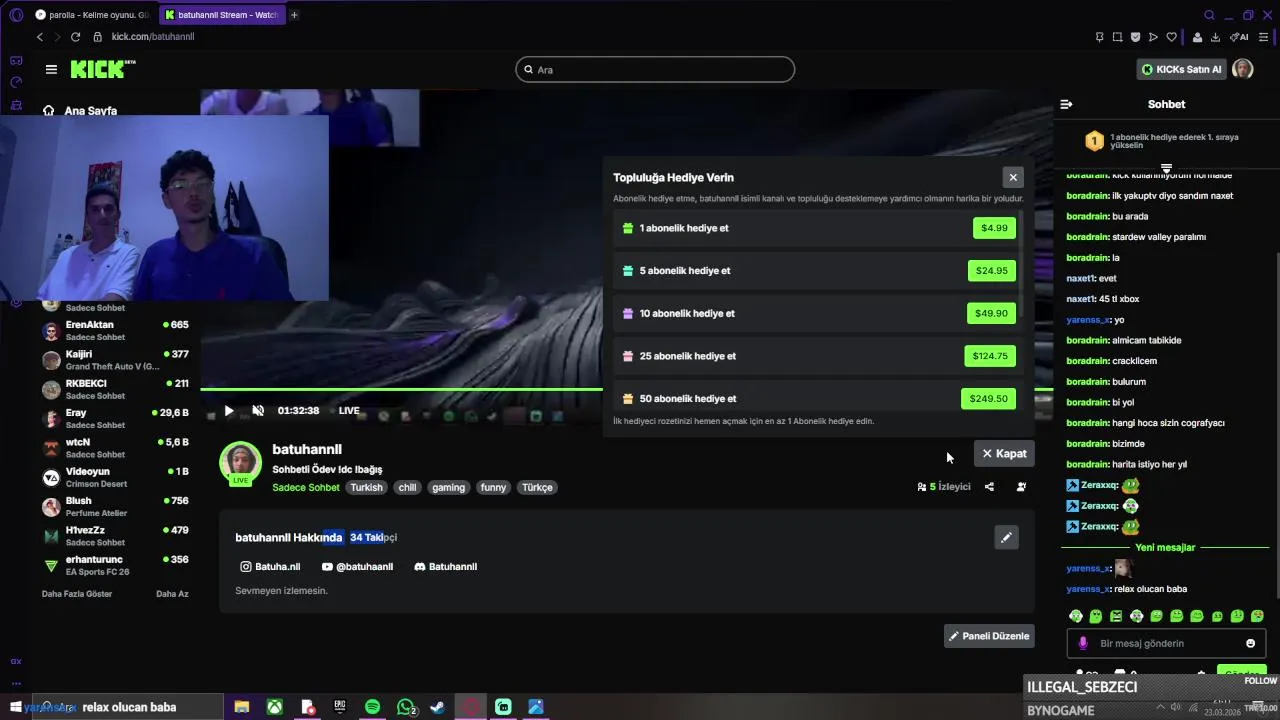Select the chill tag

point(407,487)
